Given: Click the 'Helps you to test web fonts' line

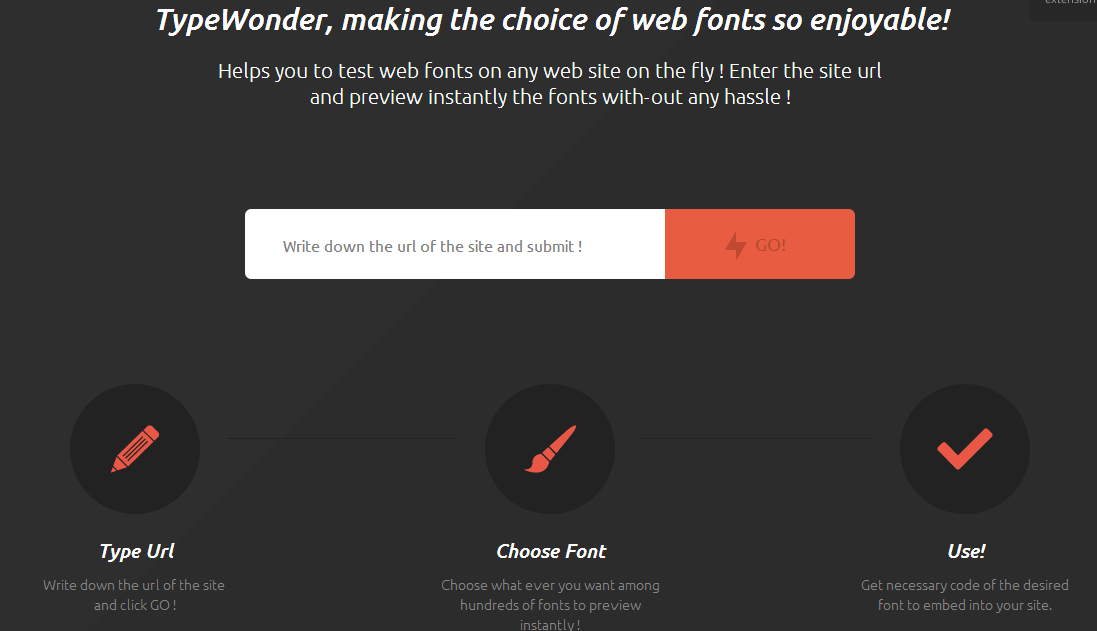Looking at the screenshot, I should point(549,72).
